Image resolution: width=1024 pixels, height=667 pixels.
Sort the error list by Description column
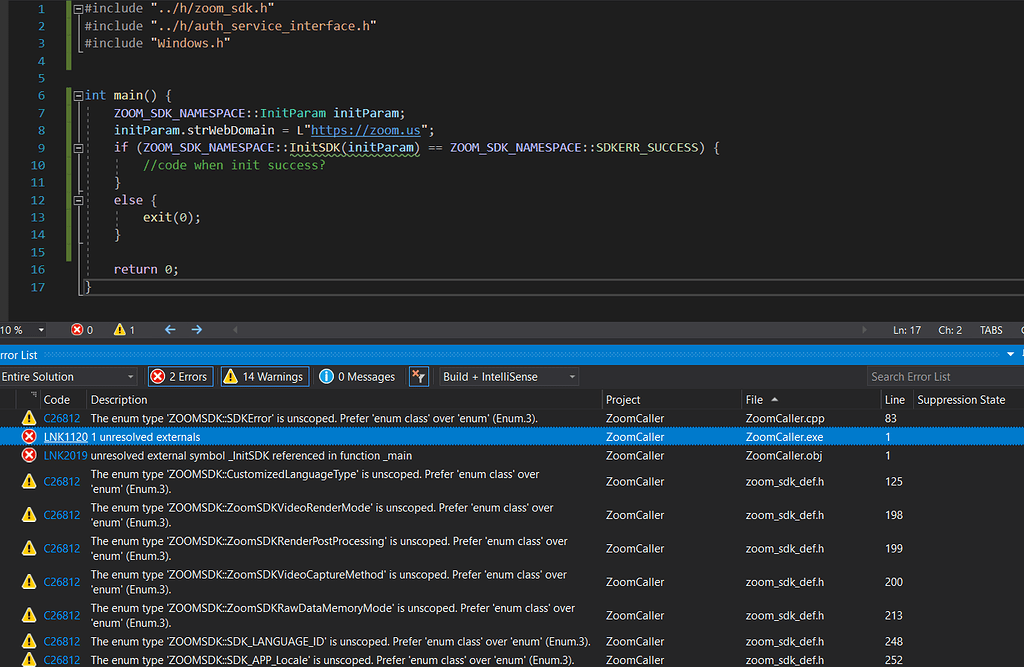[x=119, y=400]
